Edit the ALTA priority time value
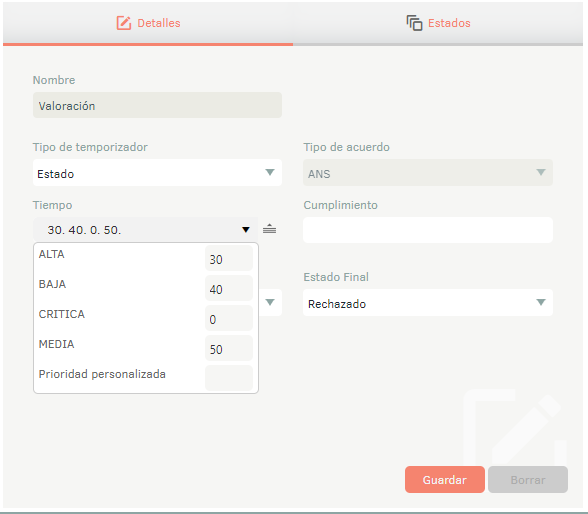The image size is (588, 514). (229, 258)
